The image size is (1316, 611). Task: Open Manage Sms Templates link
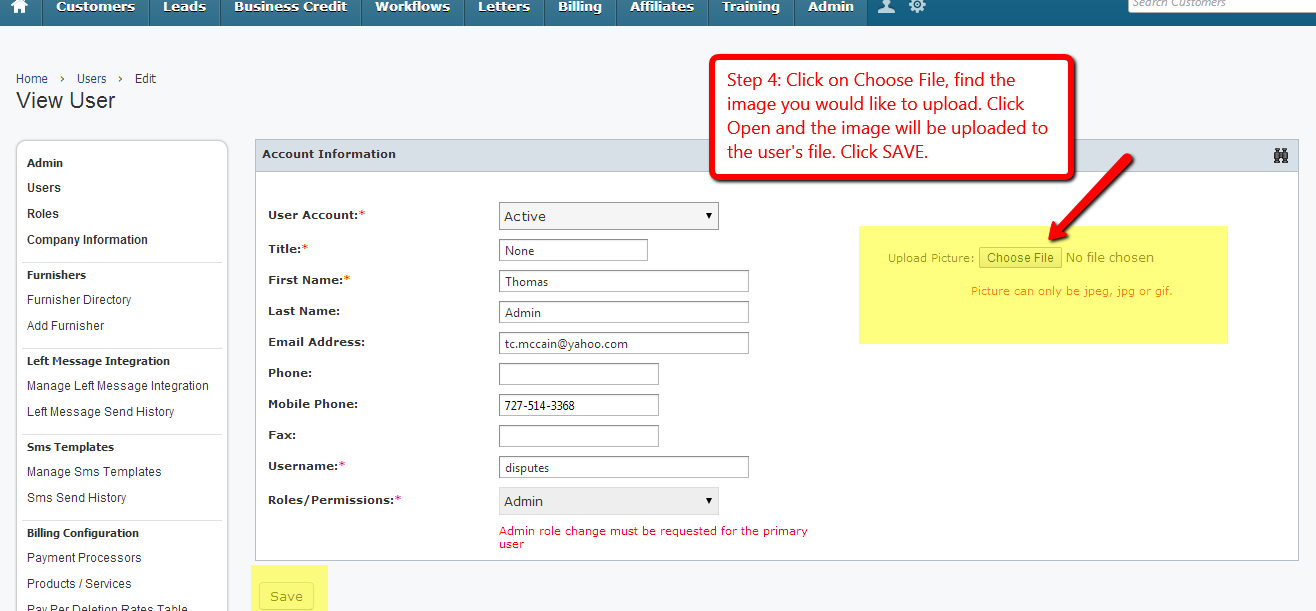click(94, 472)
